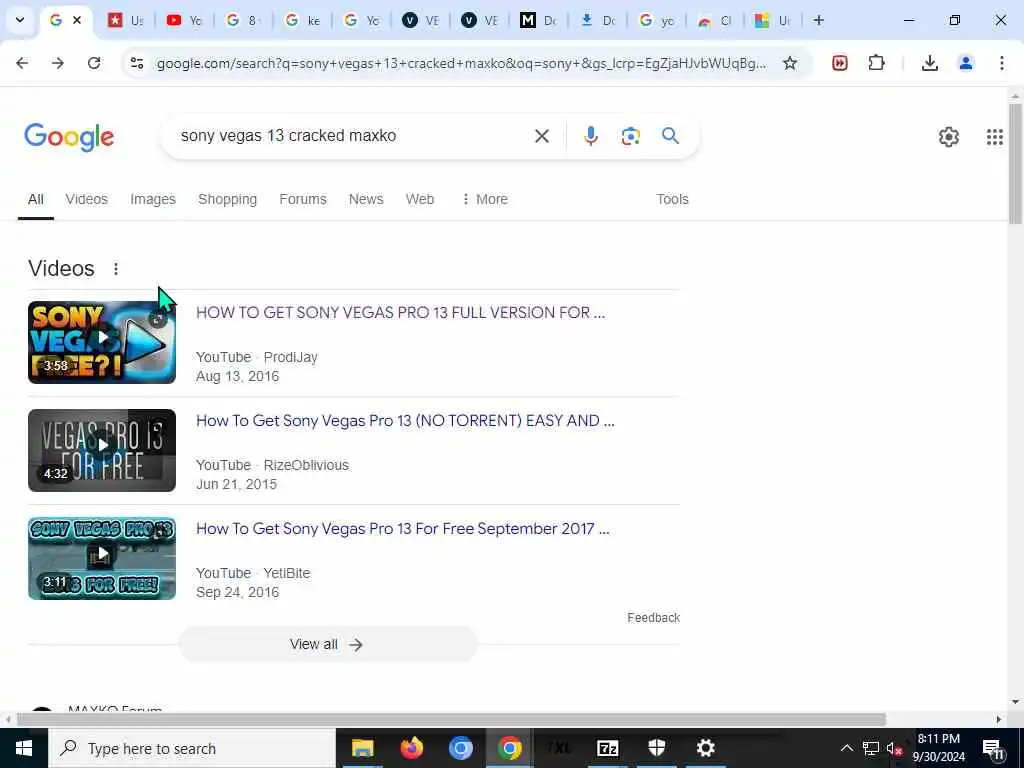Open 'Sony Vegas Pro 13 For Free September 2017' link
The image size is (1024, 768).
coord(402,528)
